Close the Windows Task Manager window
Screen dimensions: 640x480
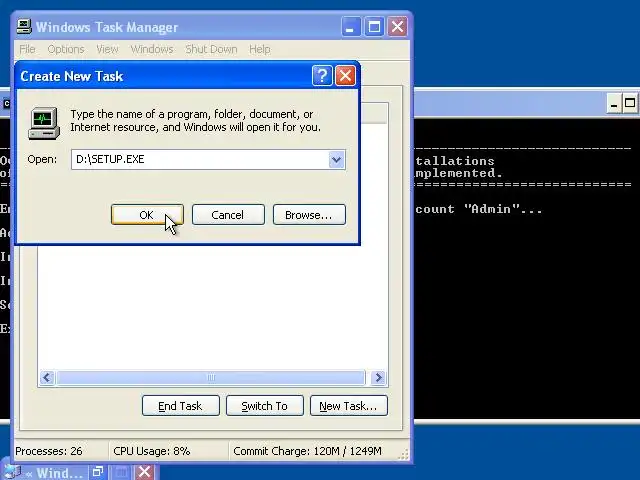click(397, 27)
